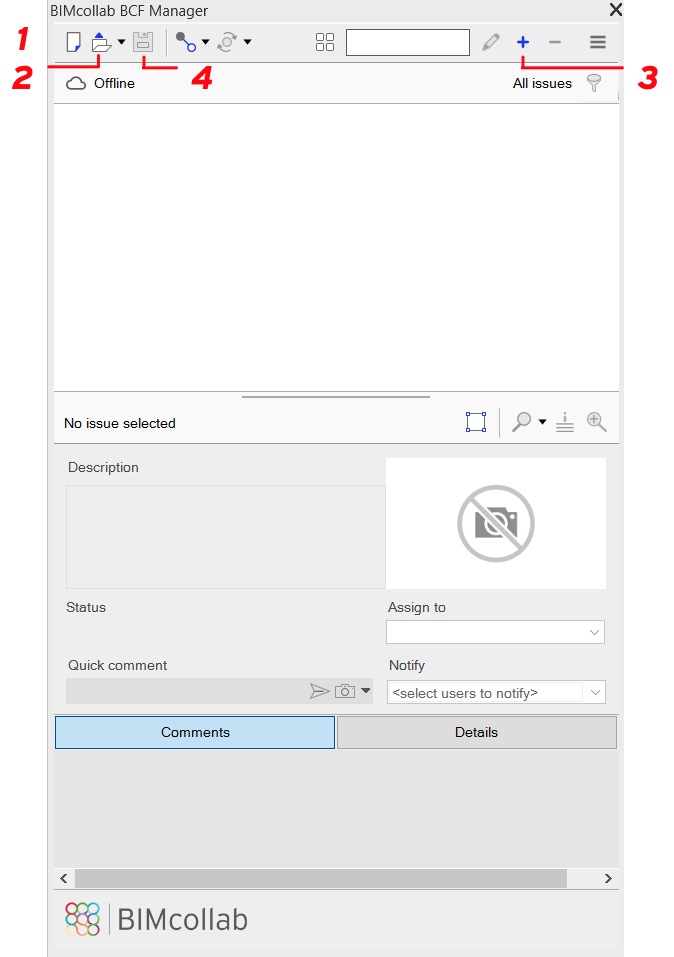The width and height of the screenshot is (674, 957).
Task: Click the horizontal scrollbar left arrow
Action: tap(63, 878)
